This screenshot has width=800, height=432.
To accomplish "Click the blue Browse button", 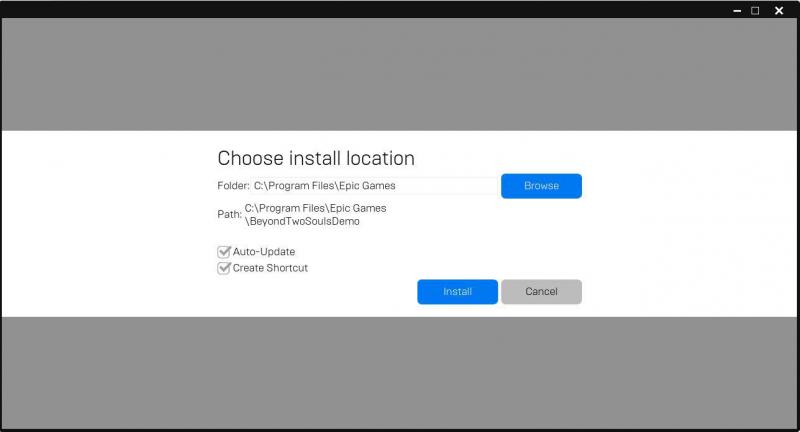I will (x=541, y=186).
